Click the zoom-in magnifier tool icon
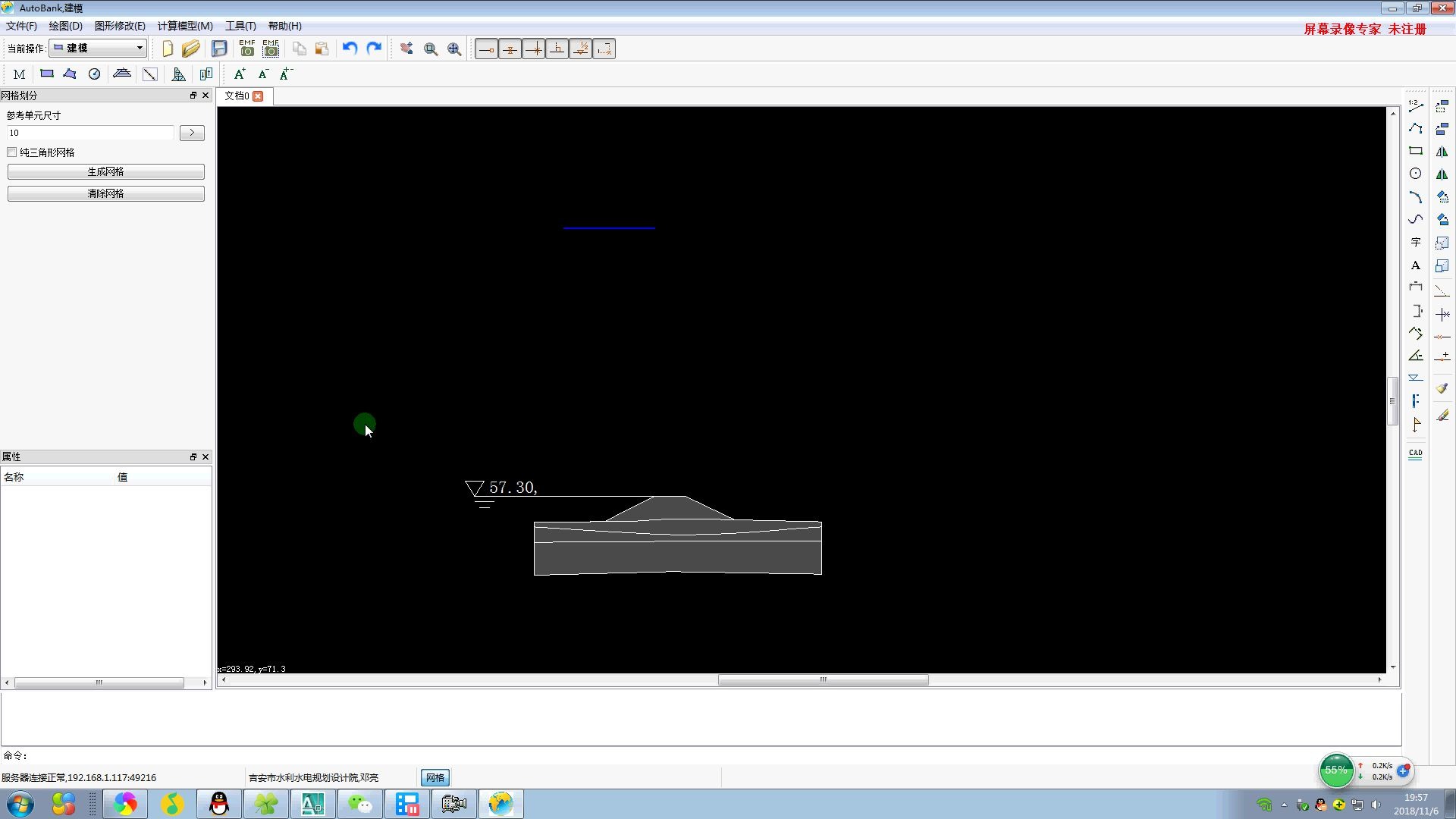This screenshot has height=819, width=1456. [430, 48]
